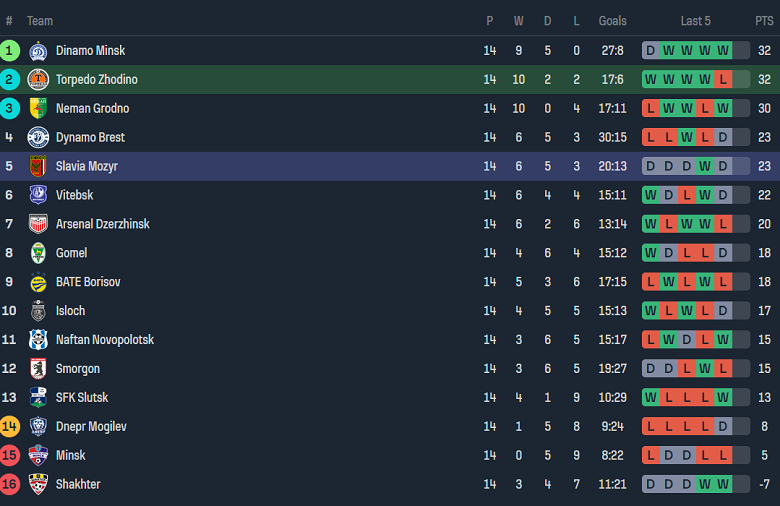Open the Isloch team link
Viewport: 780px width, 506px height.
pyautogui.click(x=70, y=311)
